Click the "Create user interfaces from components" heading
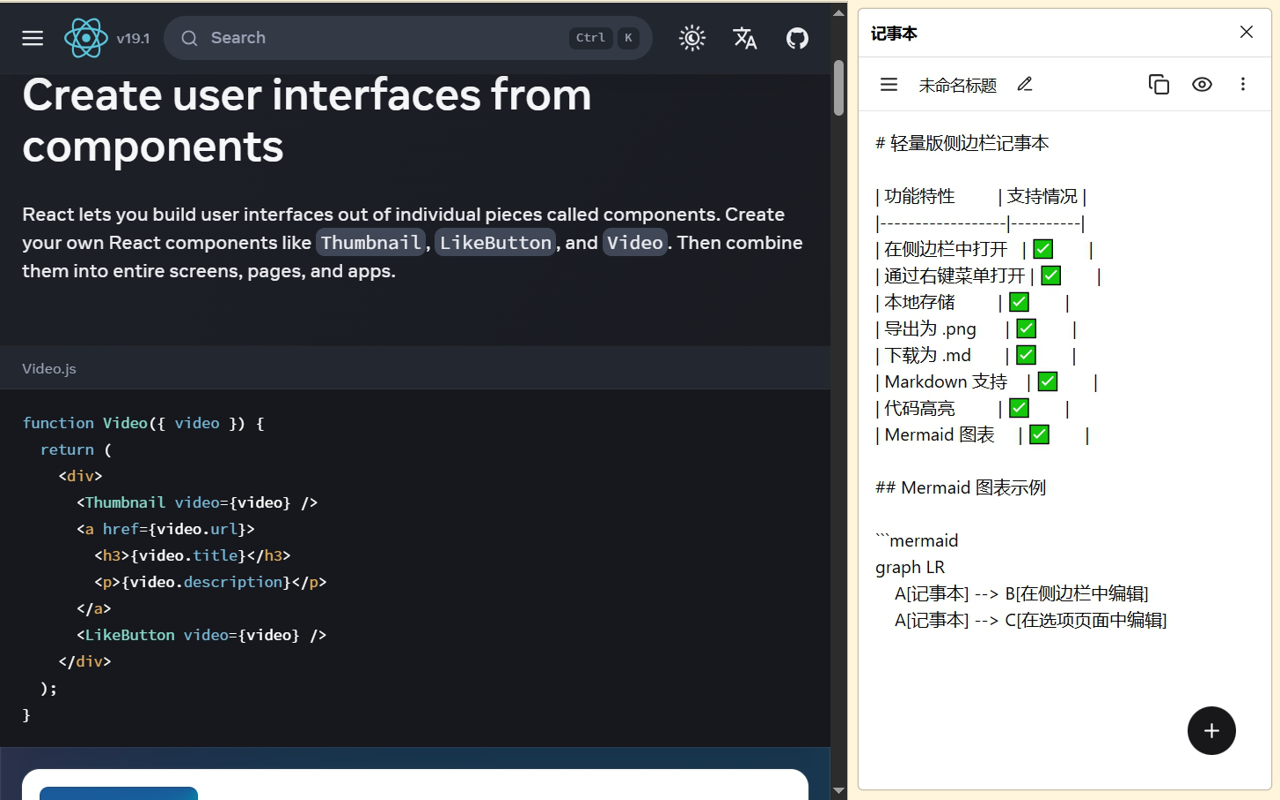Image resolution: width=1280 pixels, height=800 pixels. click(307, 121)
